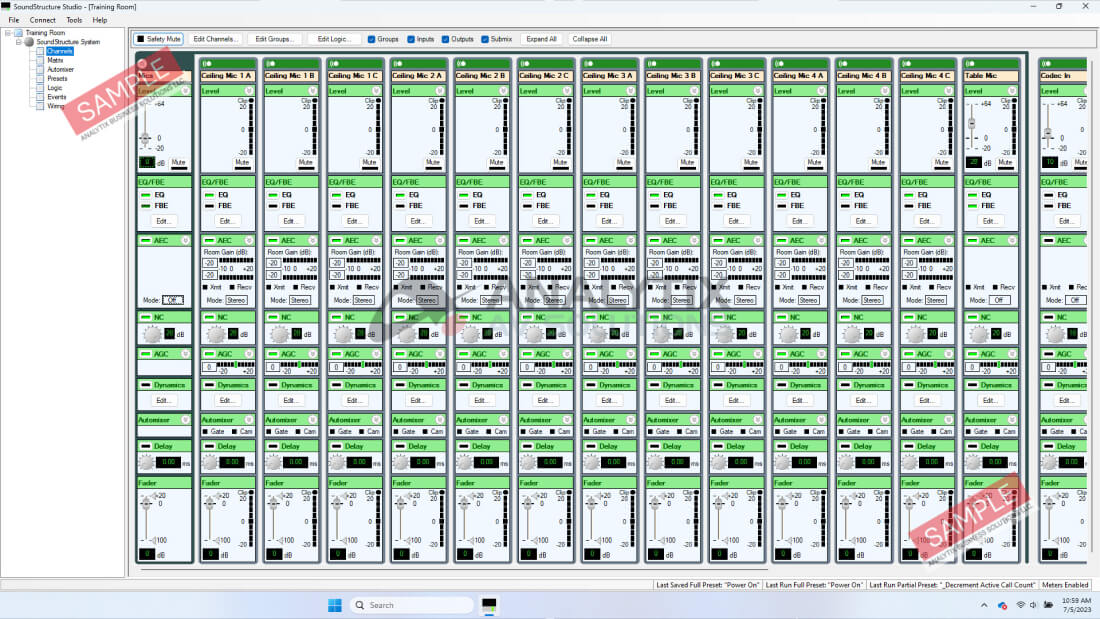Collapse Level section of Table Mic
Viewport: 1100px width, 619px height.
(x=1012, y=91)
